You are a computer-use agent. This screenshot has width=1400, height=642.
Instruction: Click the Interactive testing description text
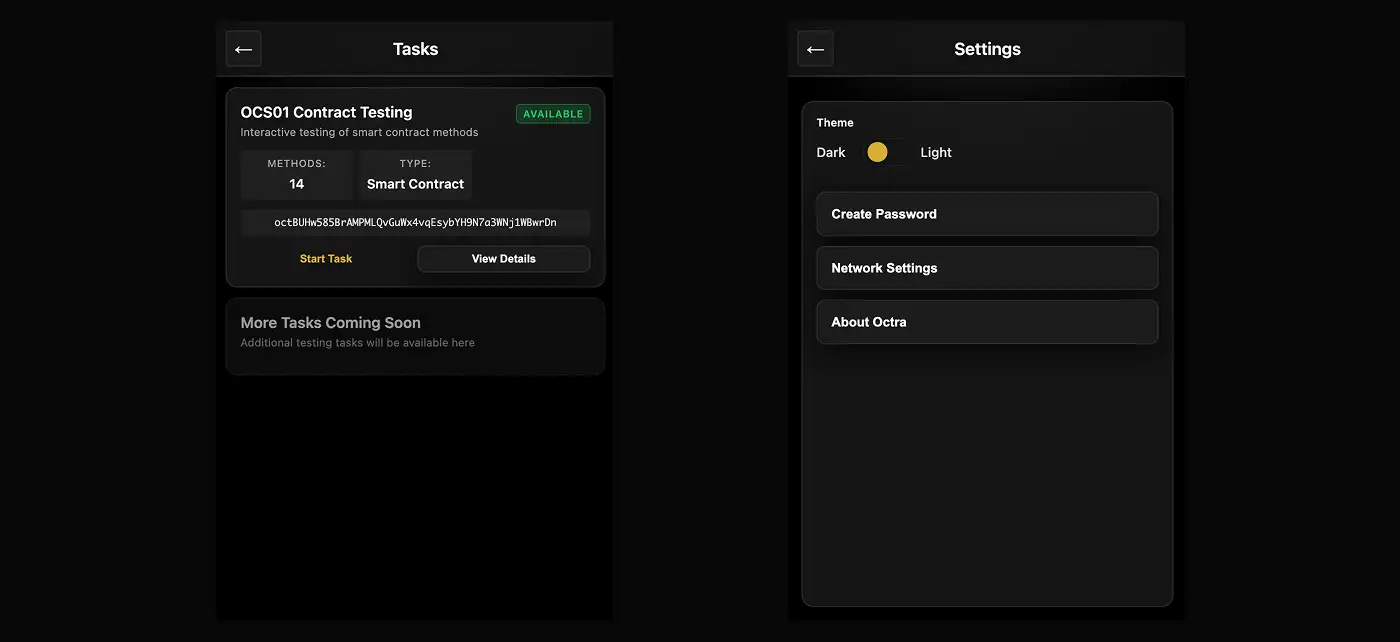[x=359, y=132]
